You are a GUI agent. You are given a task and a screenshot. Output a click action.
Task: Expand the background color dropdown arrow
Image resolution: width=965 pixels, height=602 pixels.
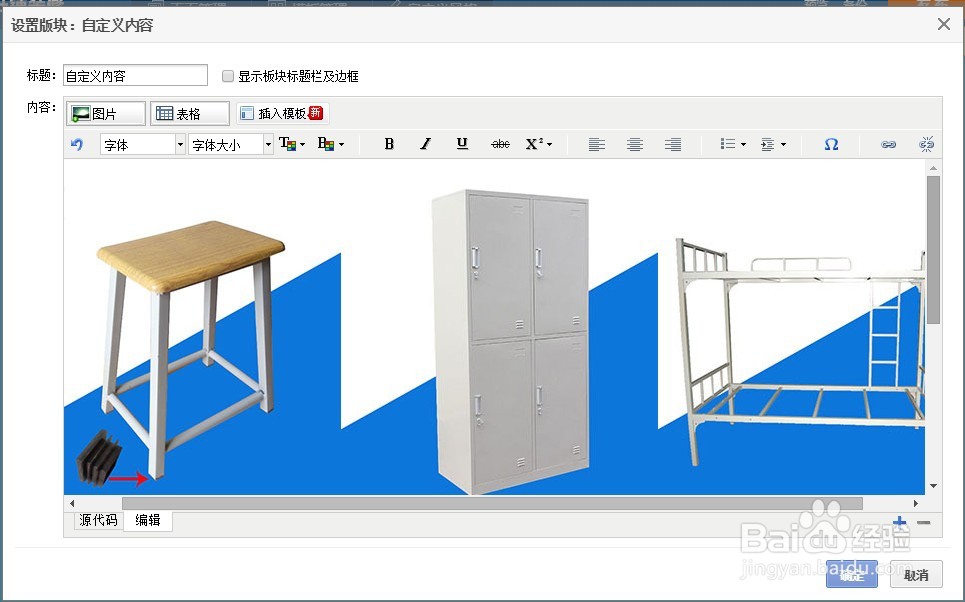coord(342,145)
